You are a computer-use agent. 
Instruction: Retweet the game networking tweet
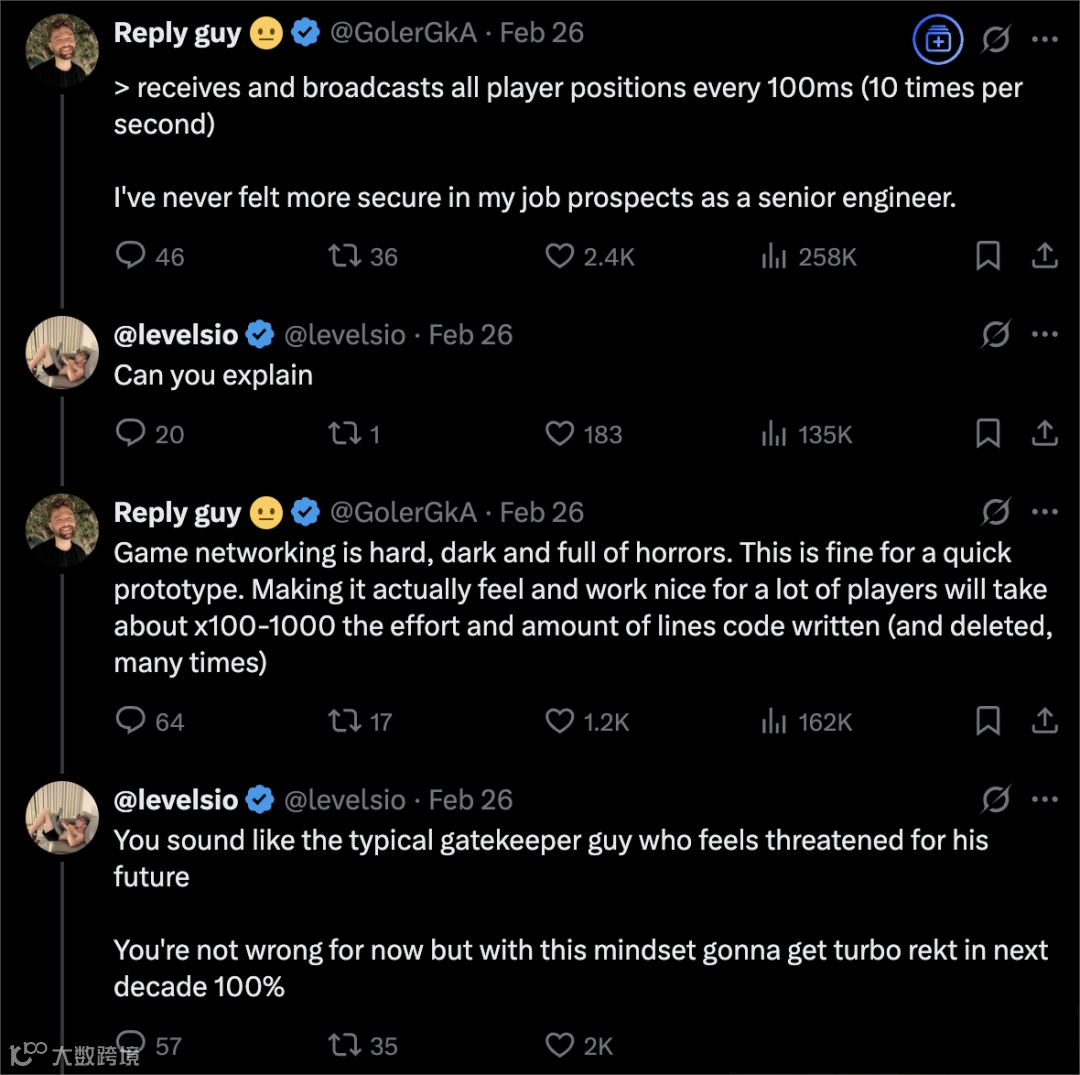coord(345,721)
